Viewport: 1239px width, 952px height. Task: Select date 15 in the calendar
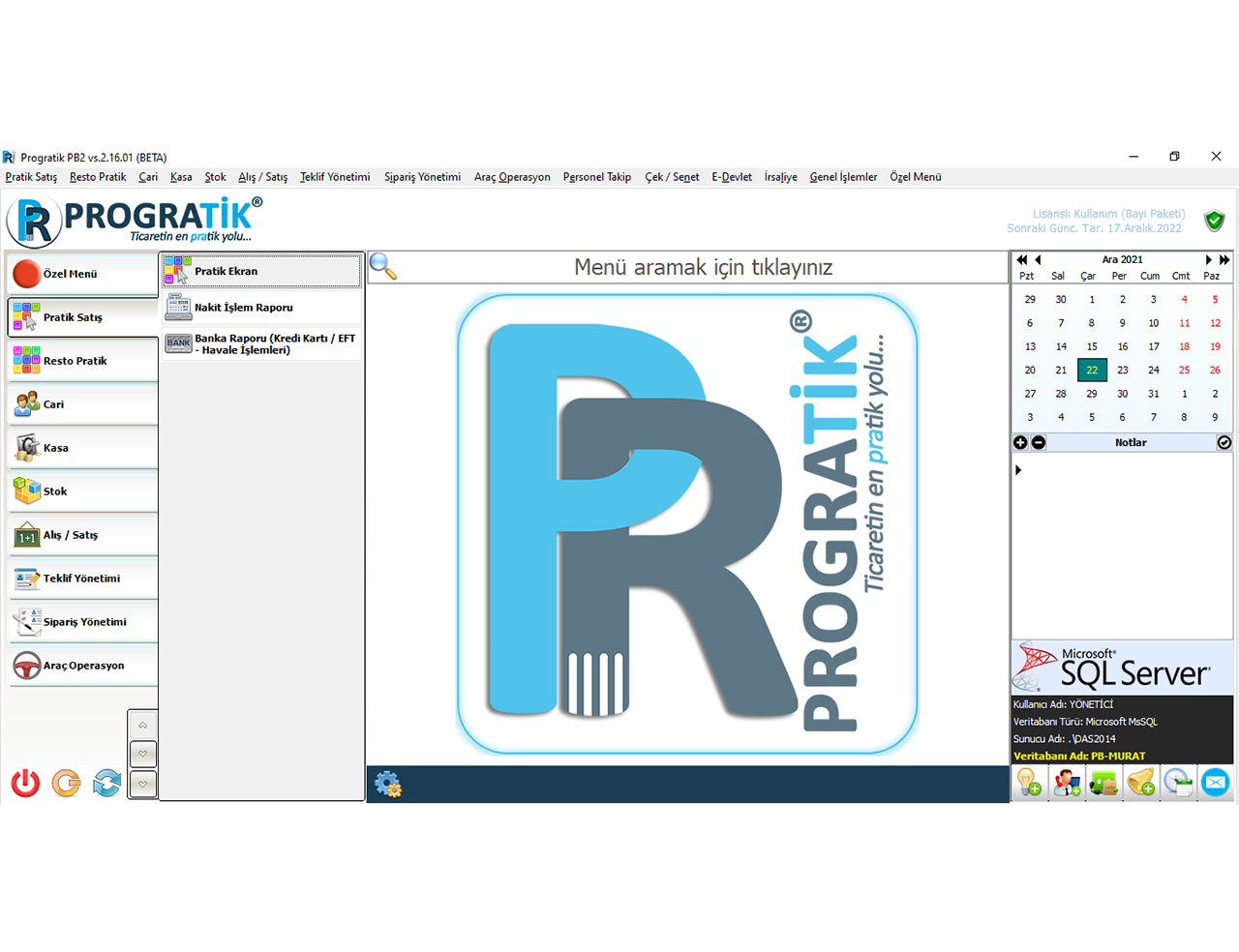pos(1092,346)
